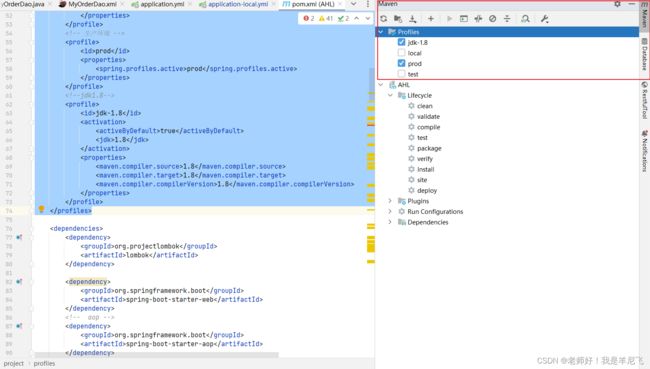Select the install lifecycle goal

[425, 170]
